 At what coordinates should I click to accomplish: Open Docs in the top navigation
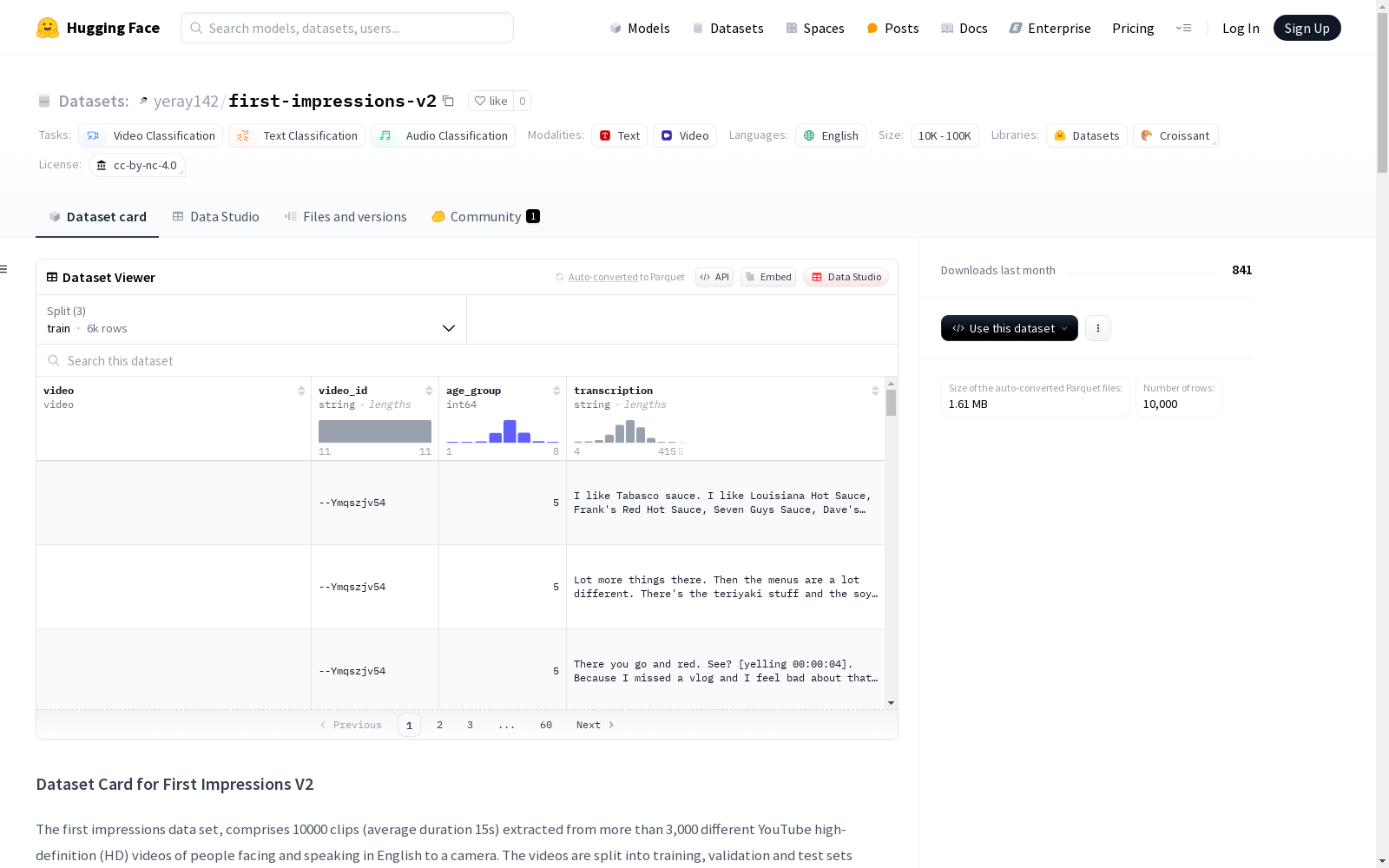click(x=964, y=28)
